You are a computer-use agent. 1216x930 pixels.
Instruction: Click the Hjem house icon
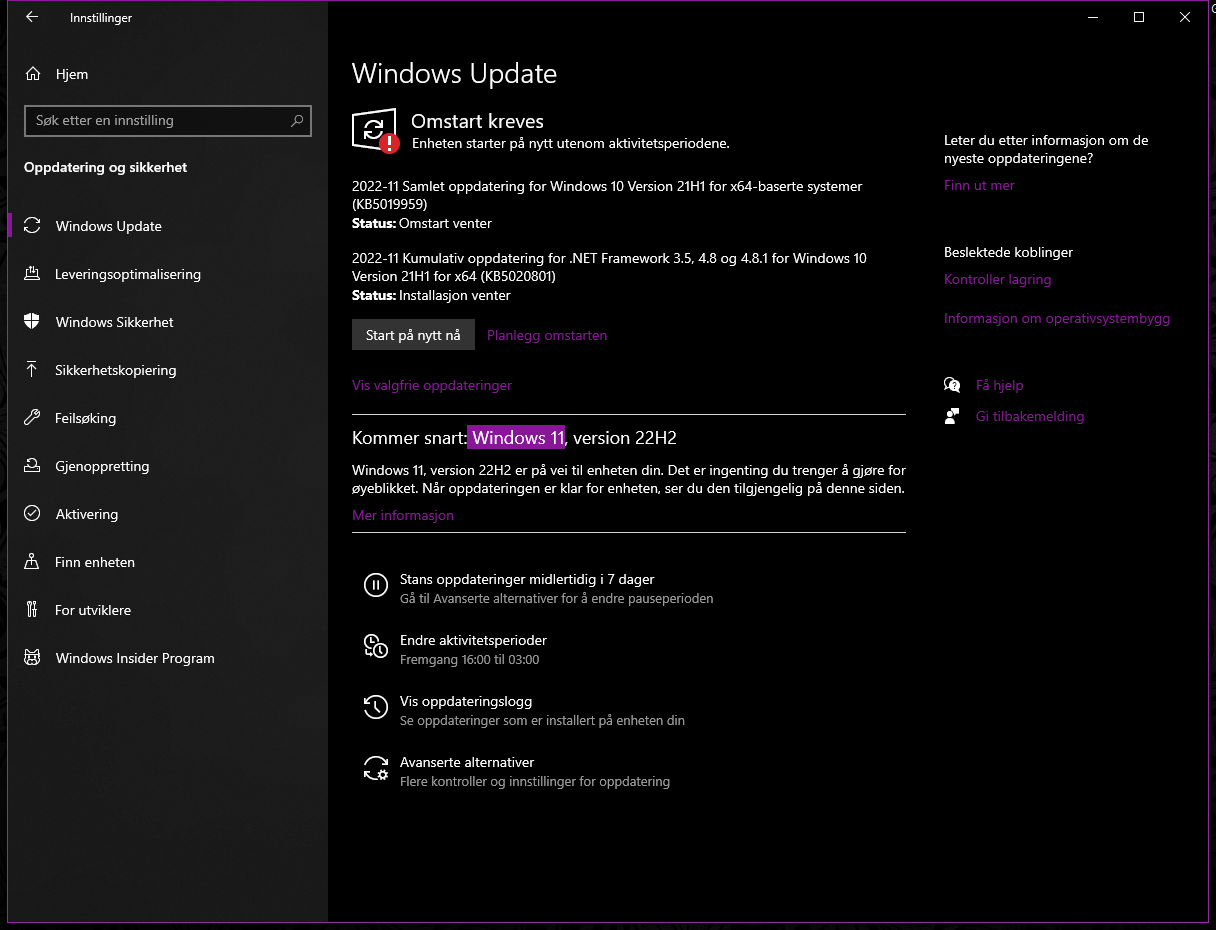pyautogui.click(x=33, y=74)
